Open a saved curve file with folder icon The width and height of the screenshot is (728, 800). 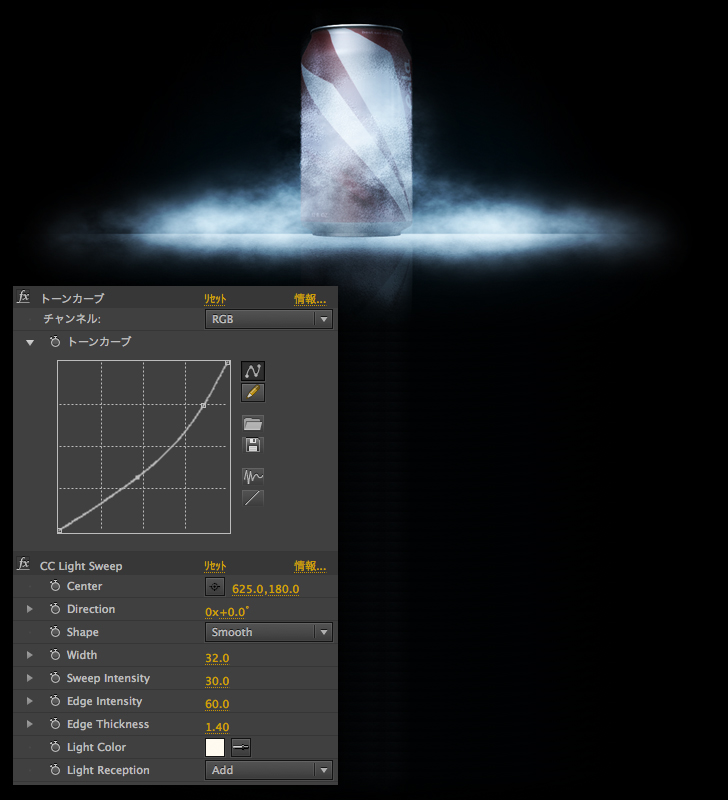[253, 423]
